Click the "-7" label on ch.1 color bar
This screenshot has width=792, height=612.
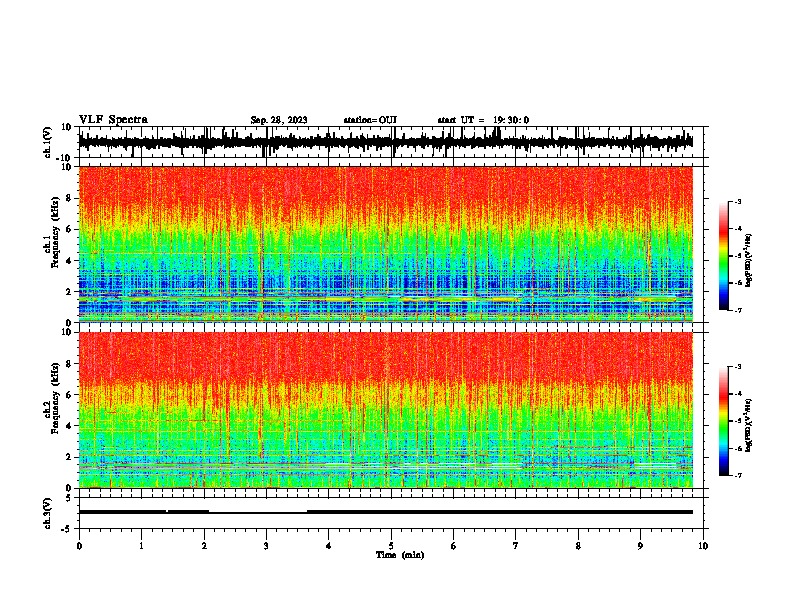click(737, 310)
